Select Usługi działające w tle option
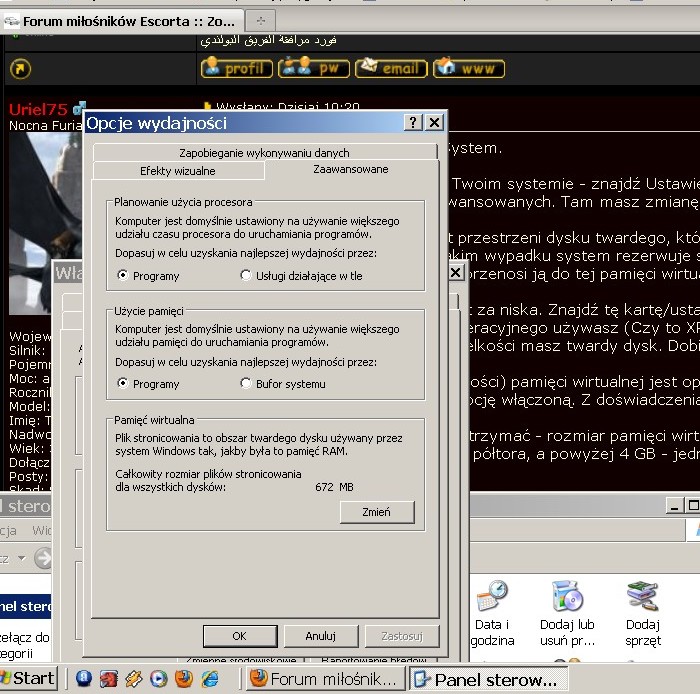This screenshot has width=700, height=694. [246, 276]
